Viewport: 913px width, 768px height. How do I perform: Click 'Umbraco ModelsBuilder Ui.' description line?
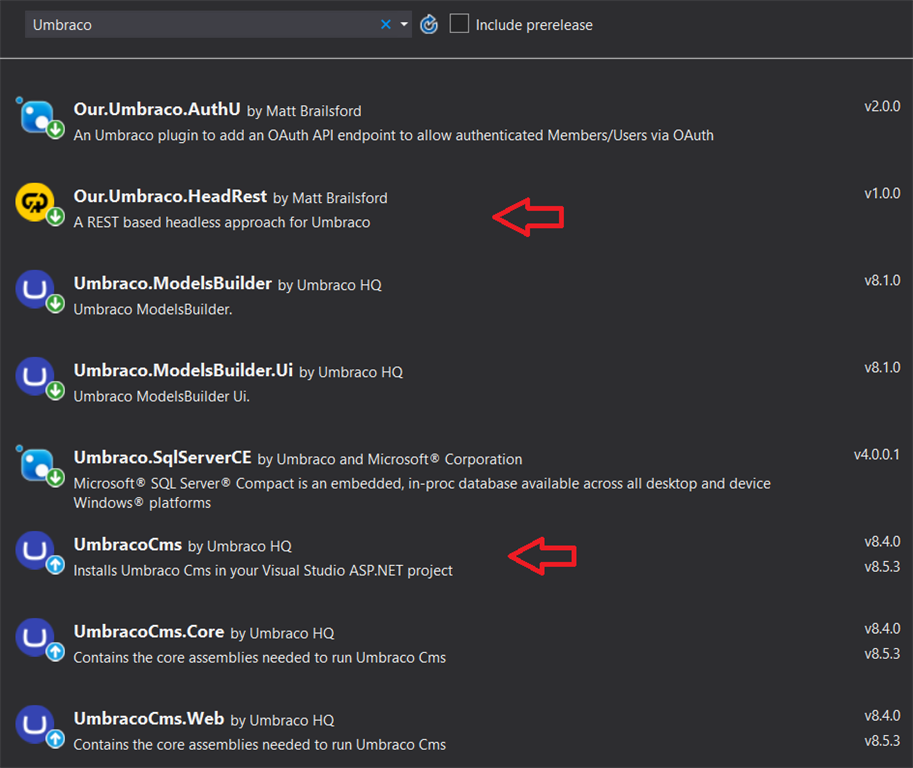coord(161,397)
